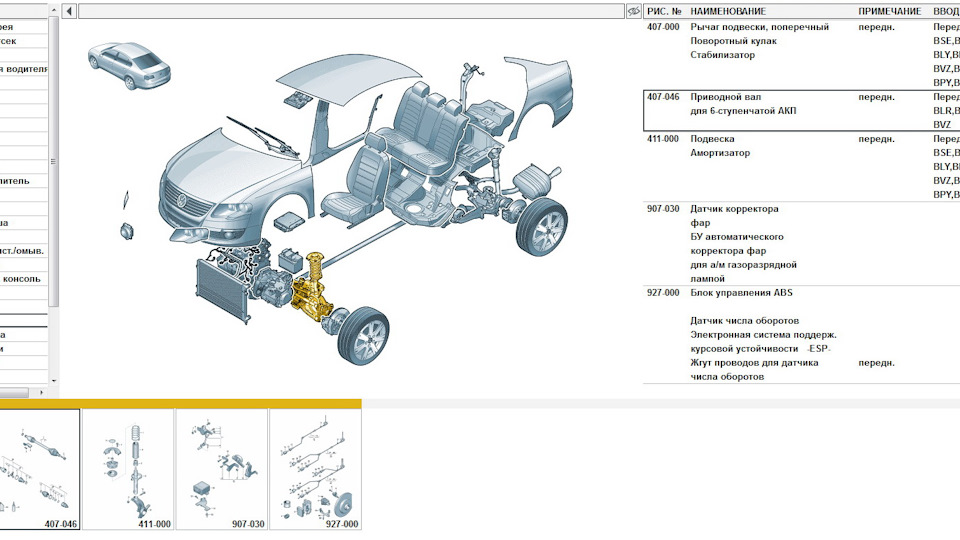Click the left-pointing back arrow button
960x540 pixels.
point(69,11)
